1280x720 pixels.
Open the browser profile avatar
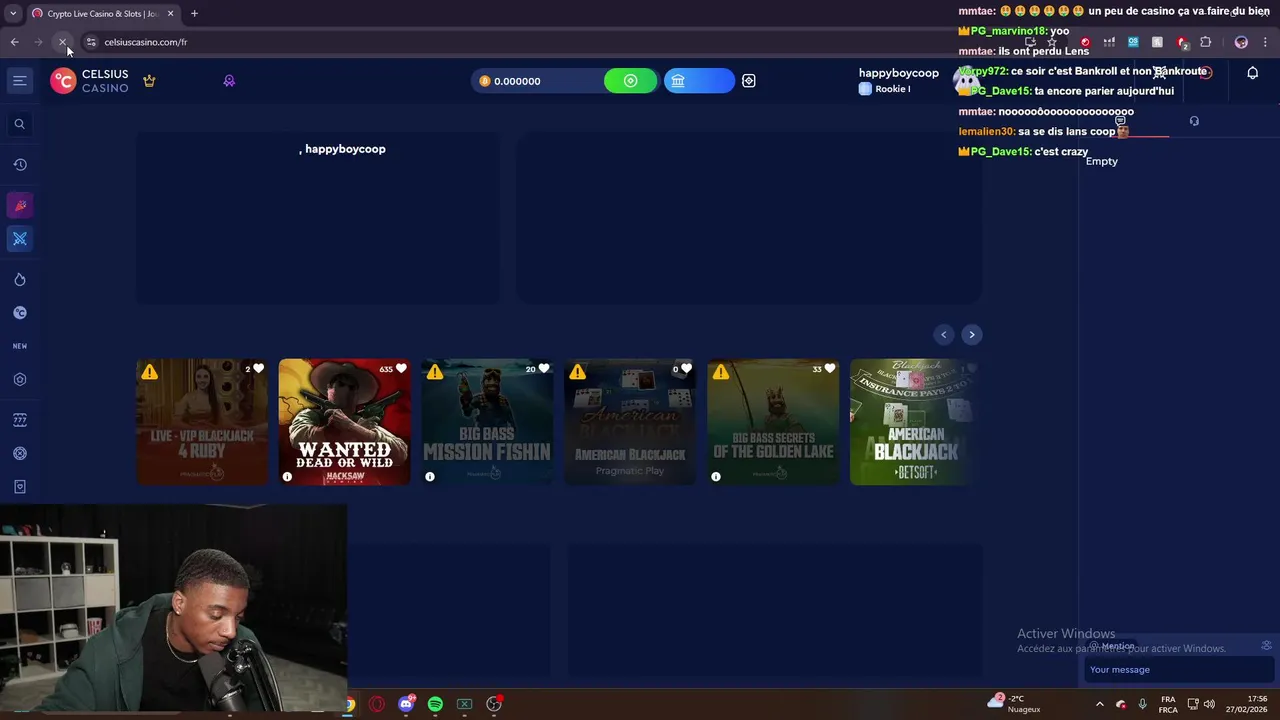coord(1241,42)
